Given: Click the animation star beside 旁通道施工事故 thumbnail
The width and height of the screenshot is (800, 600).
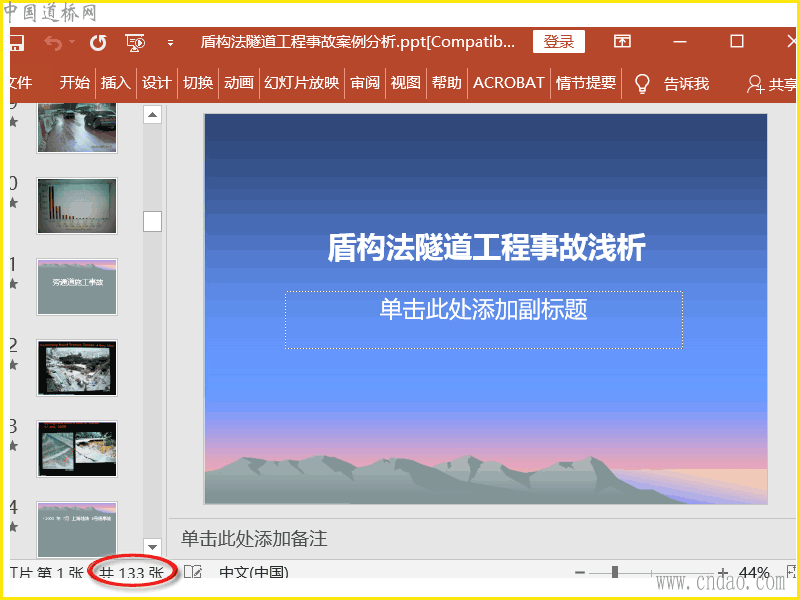Looking at the screenshot, I should (x=13, y=284).
